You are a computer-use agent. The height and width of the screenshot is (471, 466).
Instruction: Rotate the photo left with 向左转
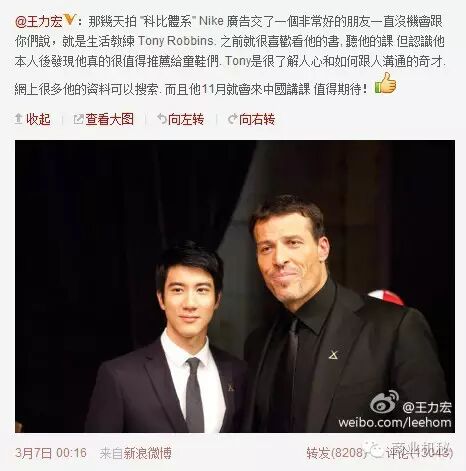tap(186, 119)
